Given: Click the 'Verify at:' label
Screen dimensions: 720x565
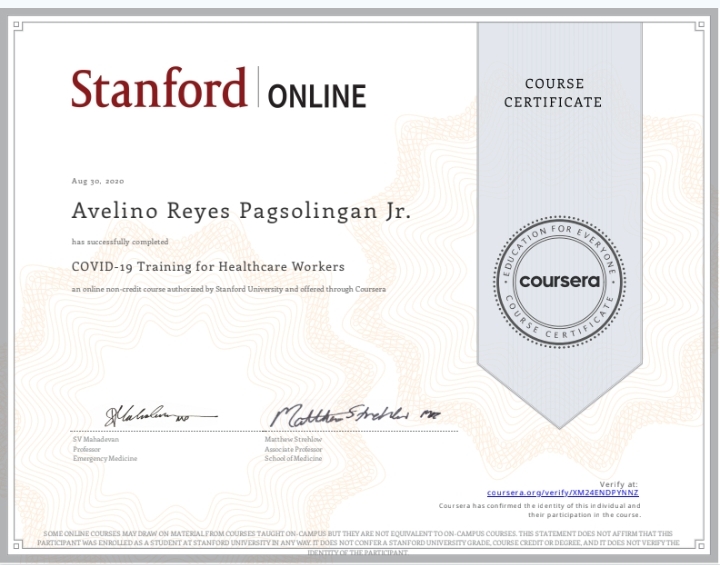Looking at the screenshot, I should [619, 484].
